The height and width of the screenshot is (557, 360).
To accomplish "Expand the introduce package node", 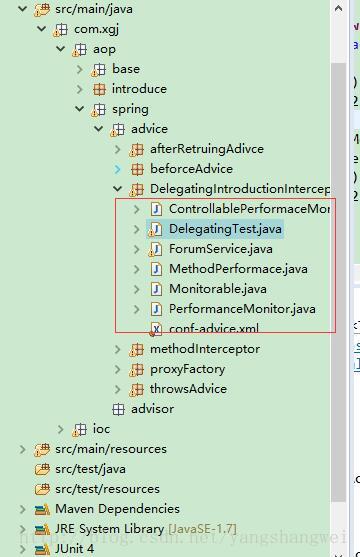I will point(80,89).
